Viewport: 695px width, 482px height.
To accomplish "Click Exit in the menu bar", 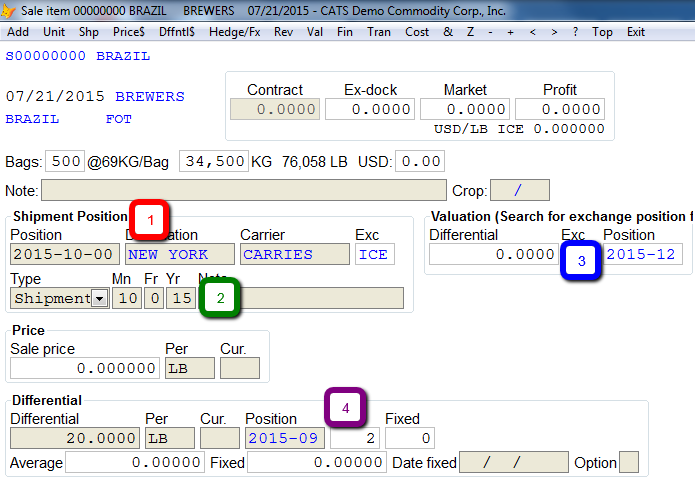I will pos(636,32).
